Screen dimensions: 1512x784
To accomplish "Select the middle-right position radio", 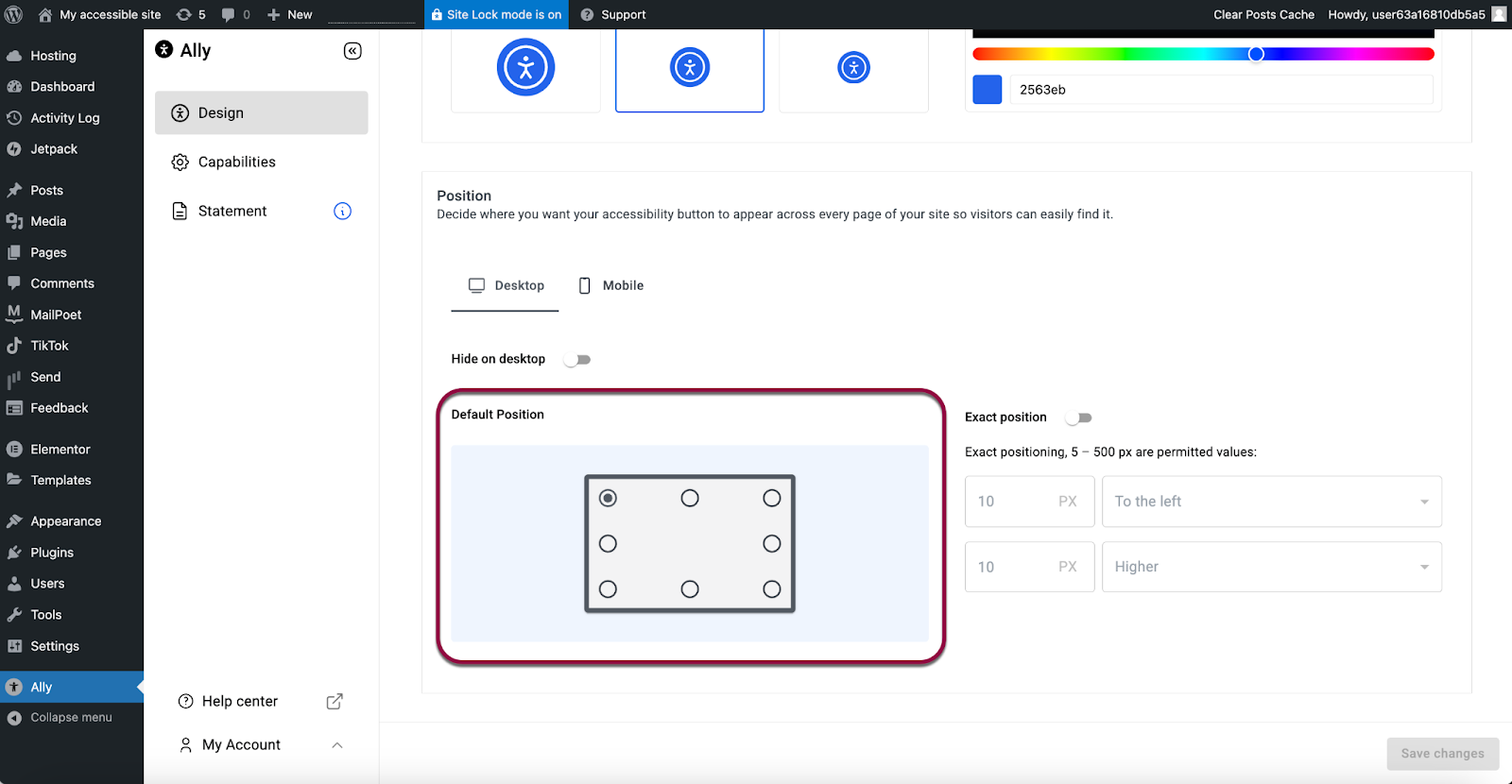I will point(772,544).
